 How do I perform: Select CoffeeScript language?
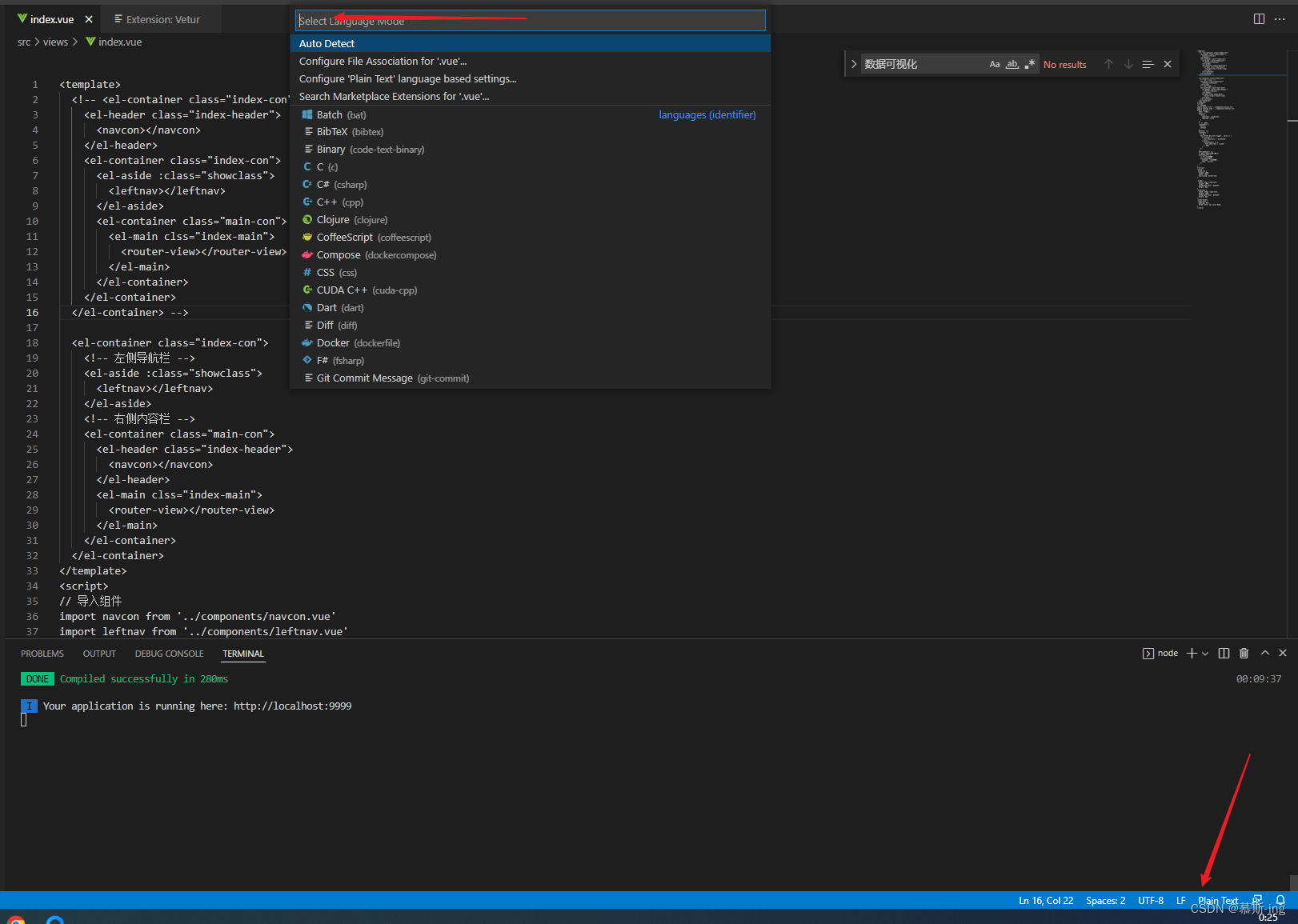click(x=531, y=238)
